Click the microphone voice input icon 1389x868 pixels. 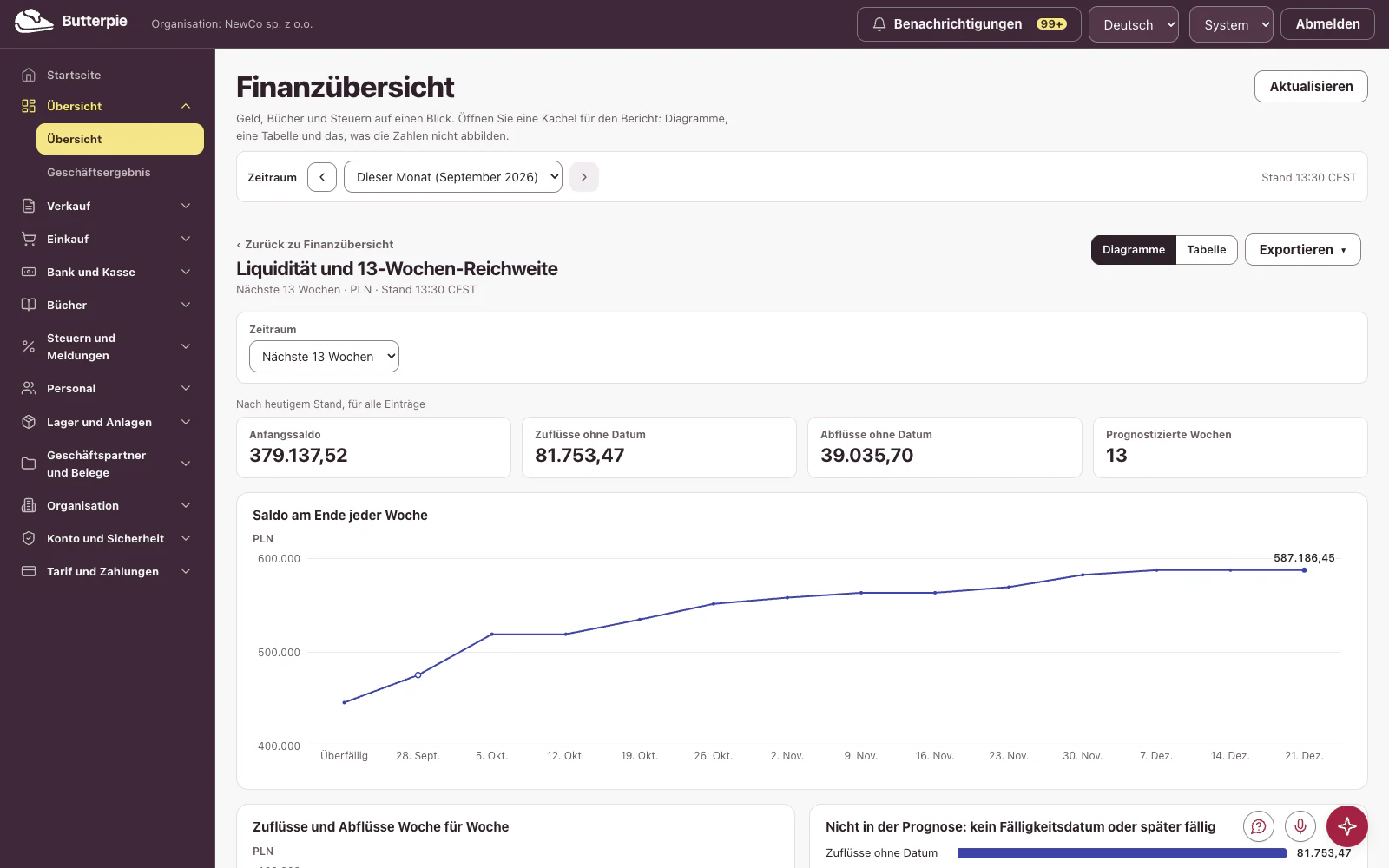click(x=1300, y=826)
